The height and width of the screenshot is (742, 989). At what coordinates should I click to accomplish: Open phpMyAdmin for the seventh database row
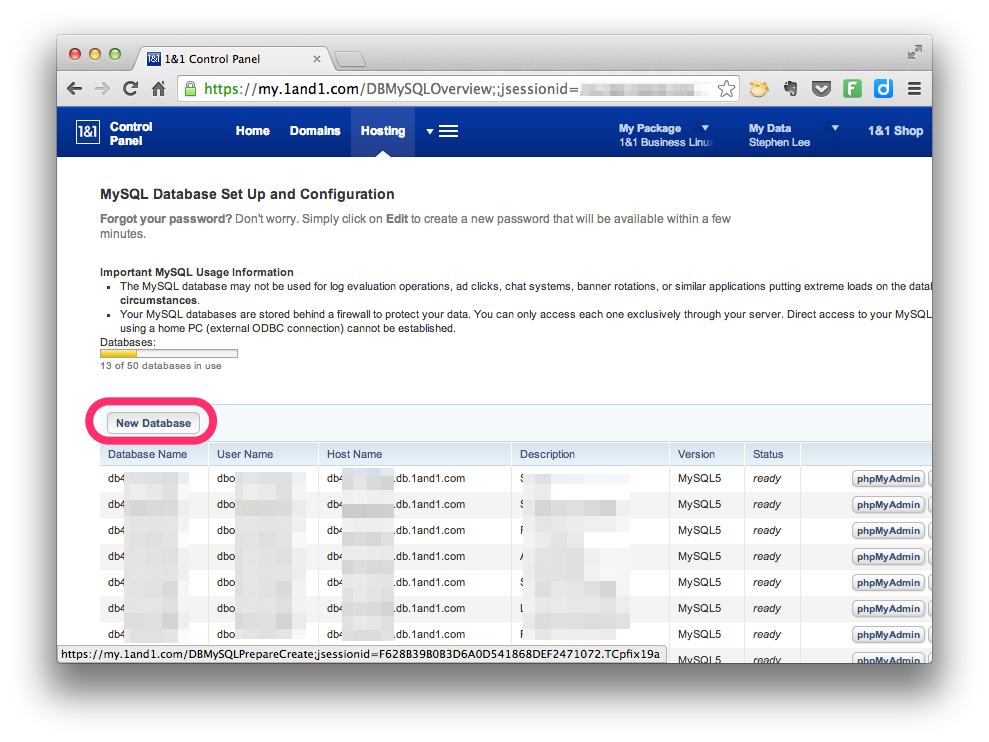click(888, 635)
